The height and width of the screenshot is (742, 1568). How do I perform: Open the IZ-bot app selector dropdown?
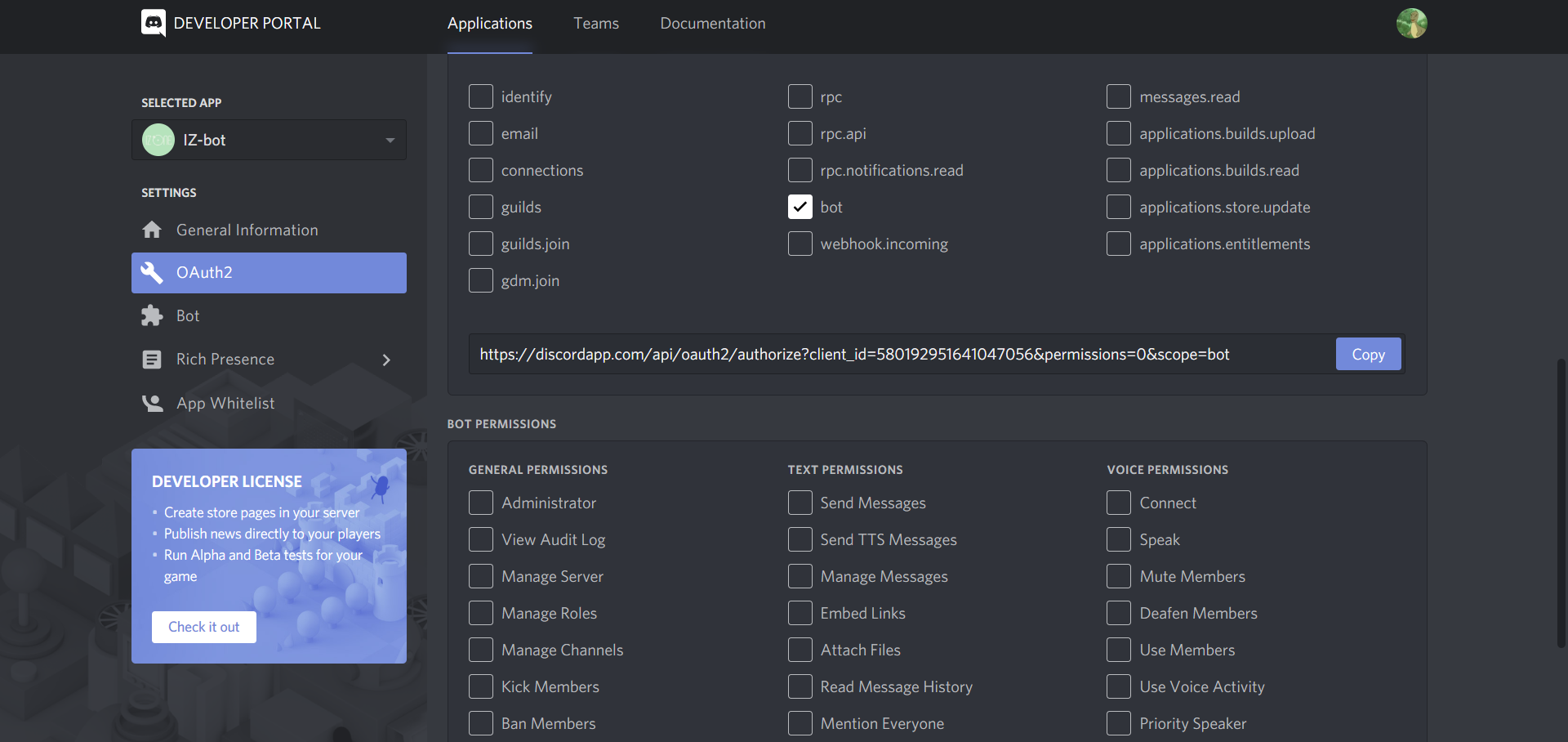point(269,140)
